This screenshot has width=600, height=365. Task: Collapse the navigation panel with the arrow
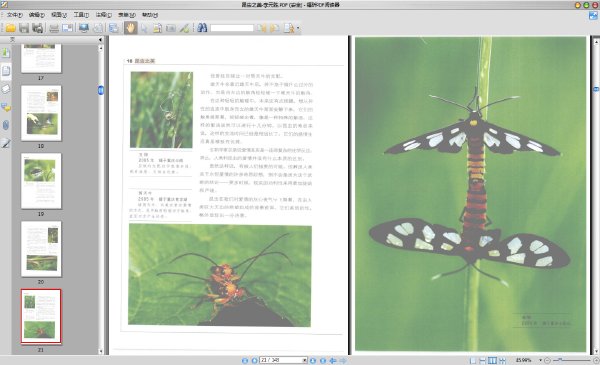point(101,39)
